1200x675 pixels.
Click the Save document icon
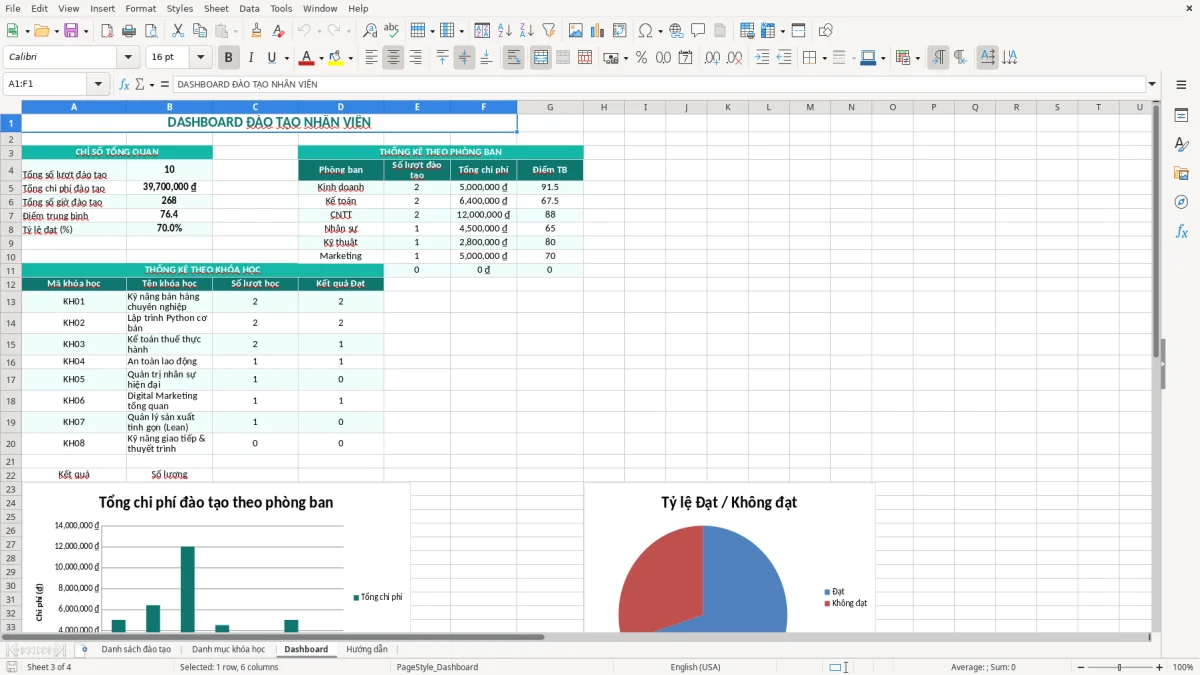pyautogui.click(x=71, y=31)
